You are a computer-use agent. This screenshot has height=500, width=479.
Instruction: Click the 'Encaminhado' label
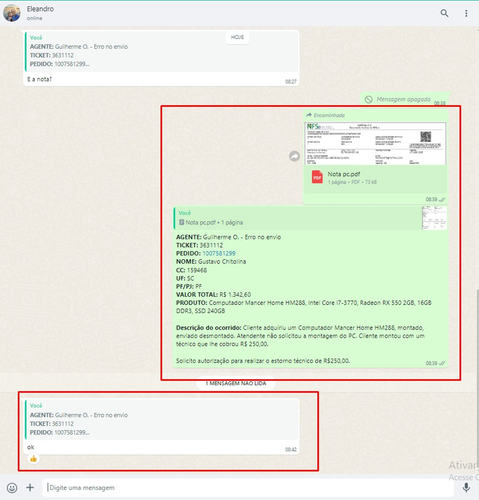pyautogui.click(x=325, y=115)
